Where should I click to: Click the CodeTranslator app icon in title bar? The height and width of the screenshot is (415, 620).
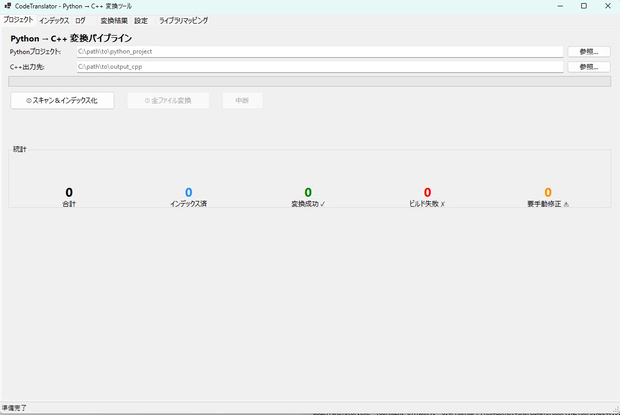(x=8, y=6)
